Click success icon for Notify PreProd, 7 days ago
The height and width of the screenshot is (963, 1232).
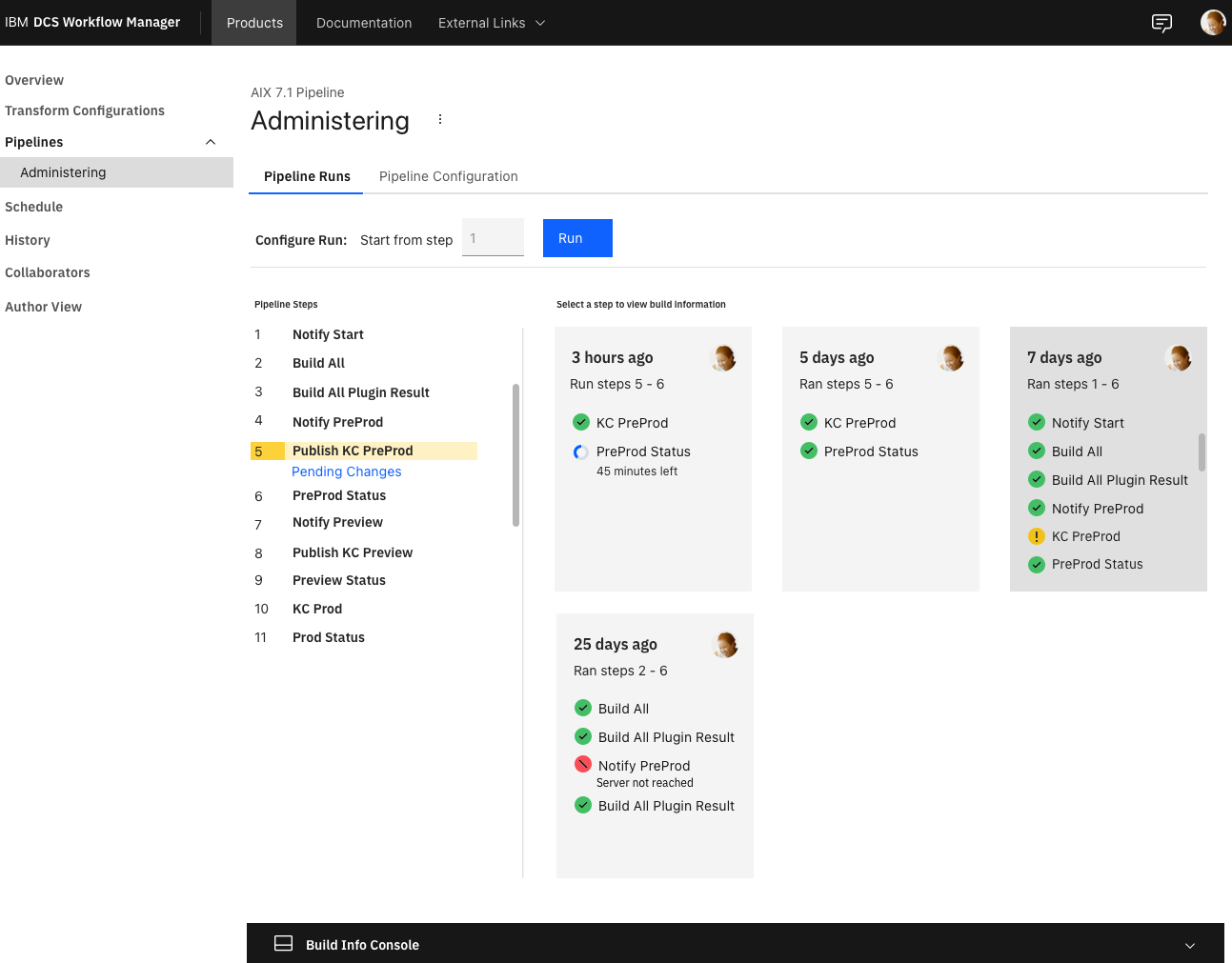pos(1037,508)
